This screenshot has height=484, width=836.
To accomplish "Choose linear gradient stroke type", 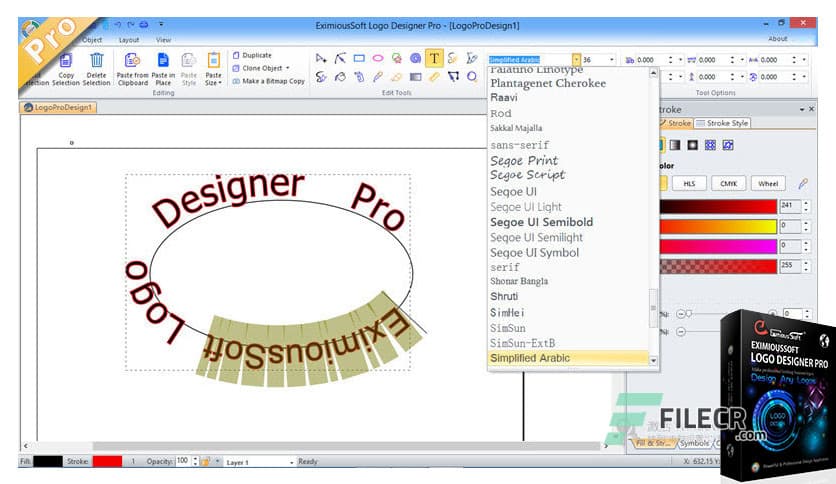I will pos(674,145).
